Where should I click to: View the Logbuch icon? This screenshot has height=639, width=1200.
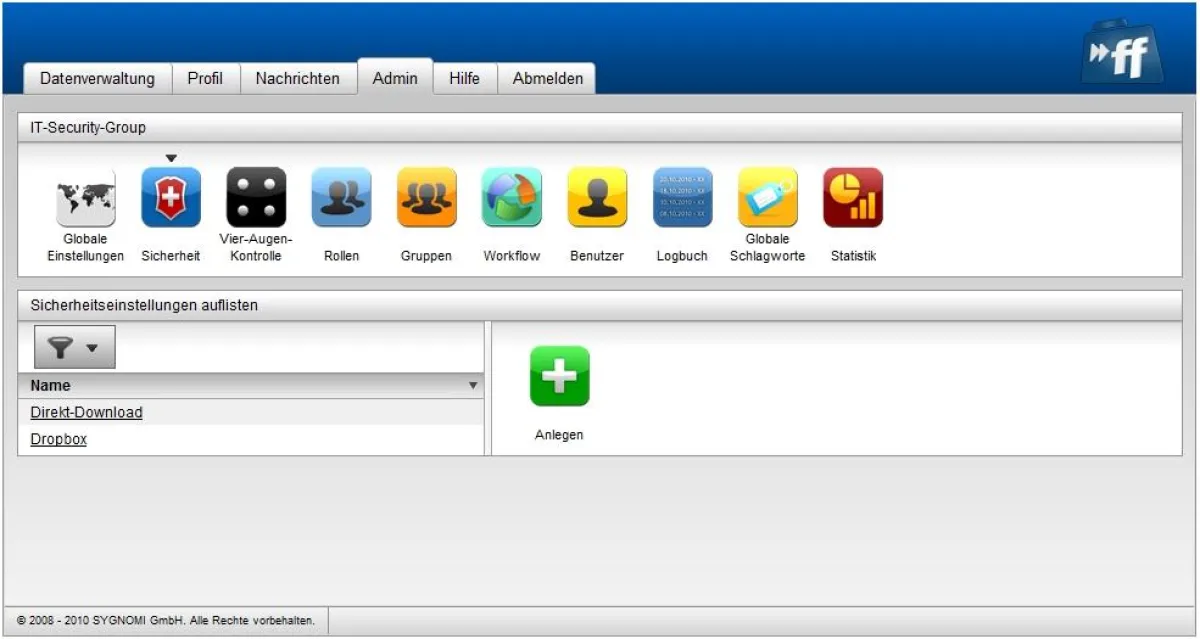tap(682, 197)
